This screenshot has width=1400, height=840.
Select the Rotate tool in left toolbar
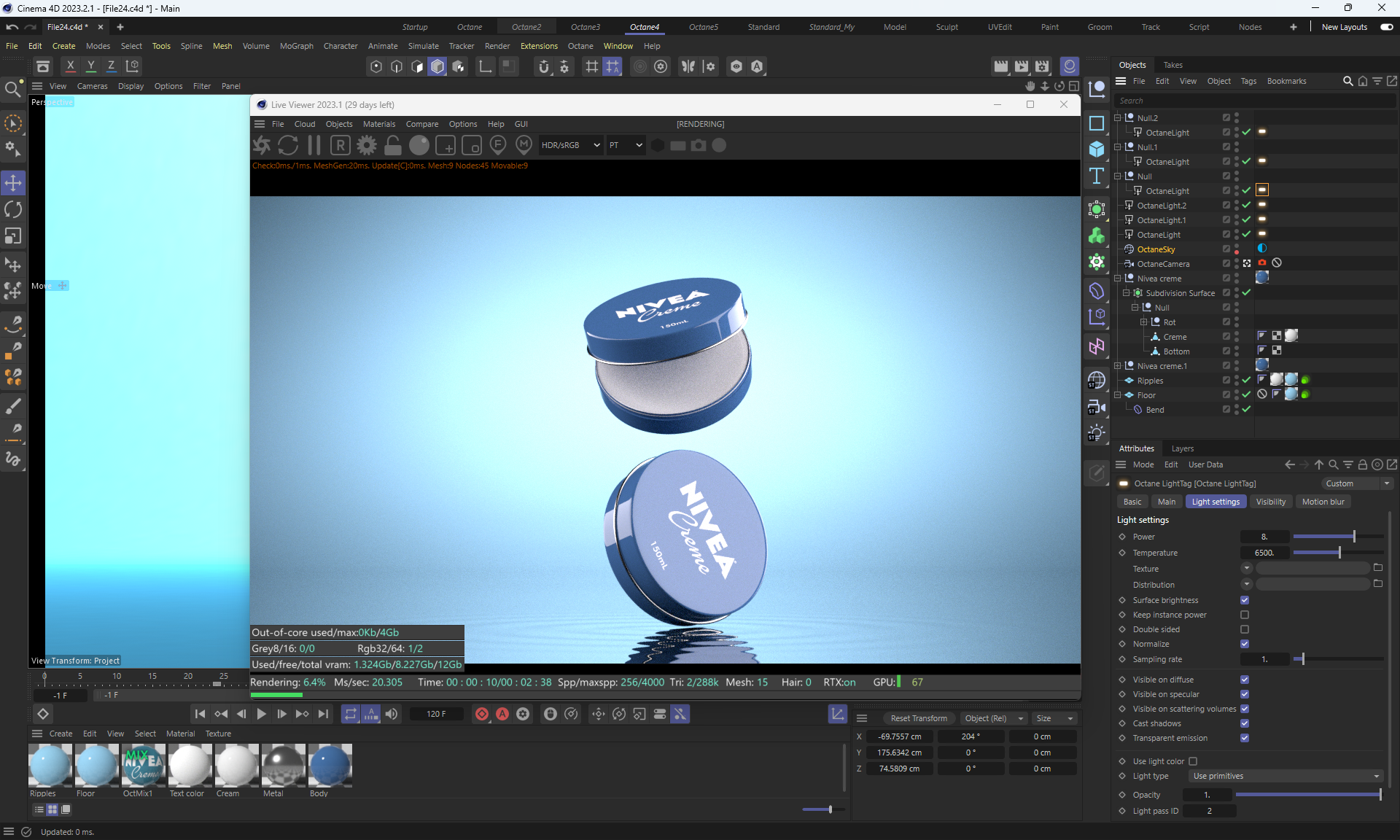click(x=13, y=209)
